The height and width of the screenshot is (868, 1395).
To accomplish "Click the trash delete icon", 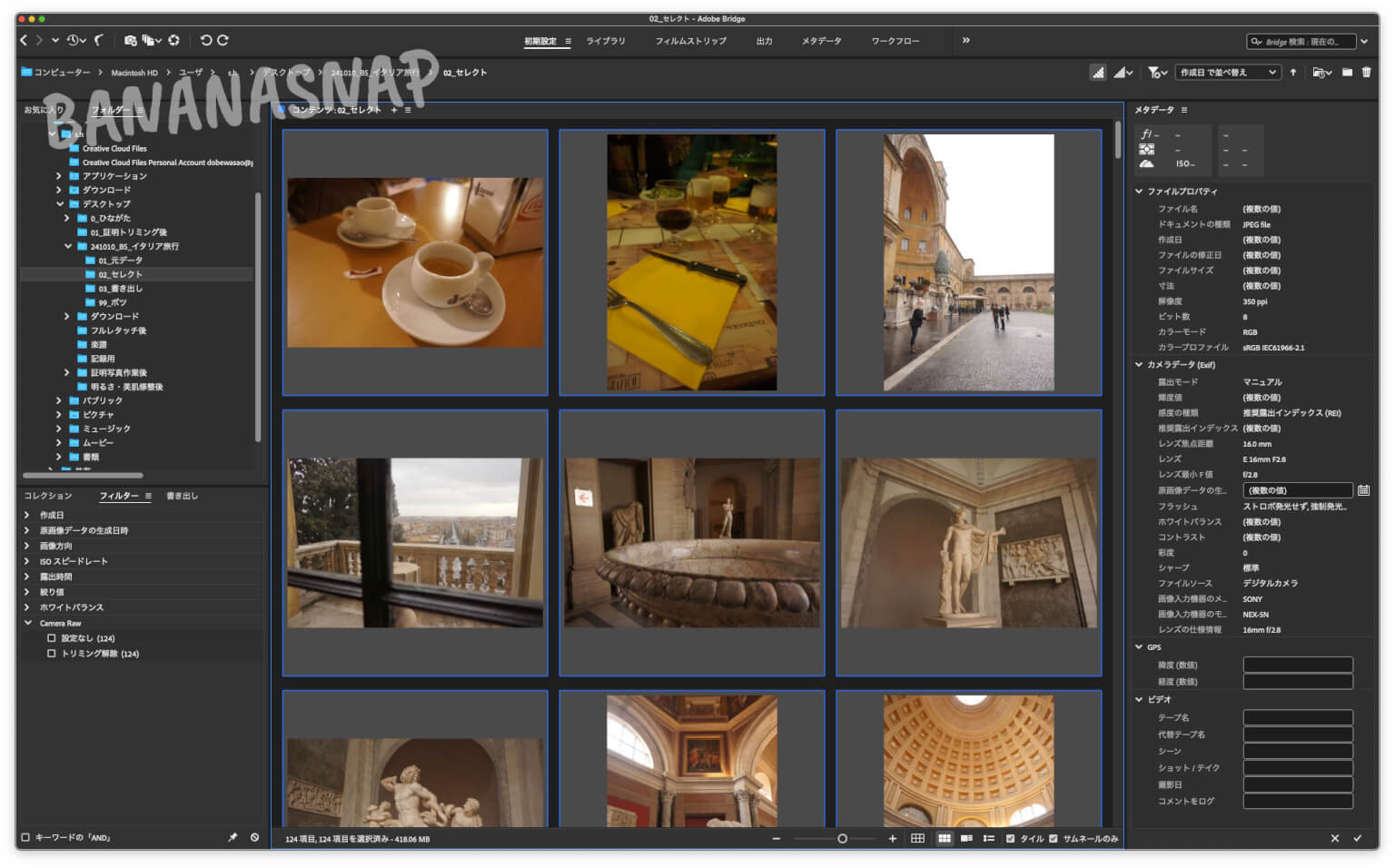I will coord(1366,73).
